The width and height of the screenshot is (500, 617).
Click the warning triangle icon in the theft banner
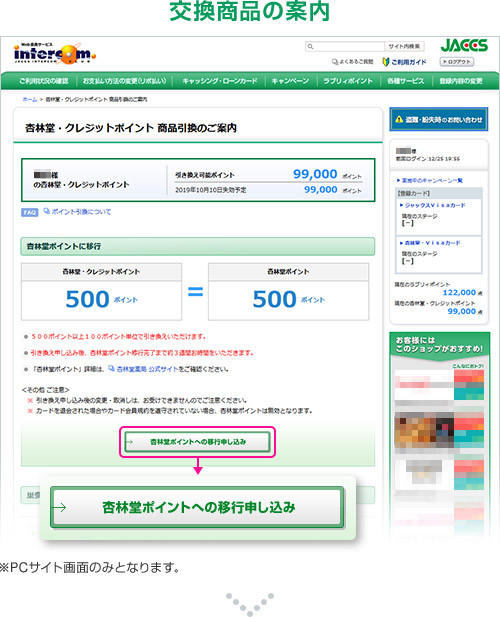(399, 119)
